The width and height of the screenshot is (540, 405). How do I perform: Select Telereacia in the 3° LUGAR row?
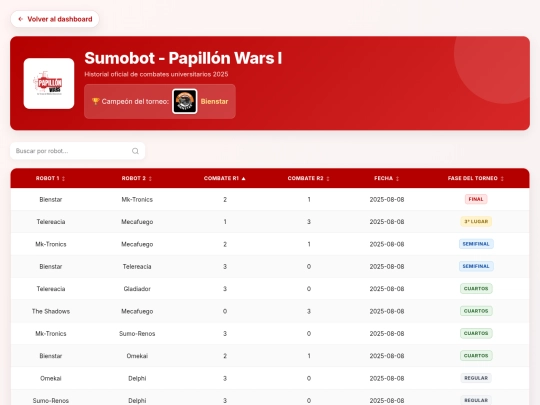point(51,222)
